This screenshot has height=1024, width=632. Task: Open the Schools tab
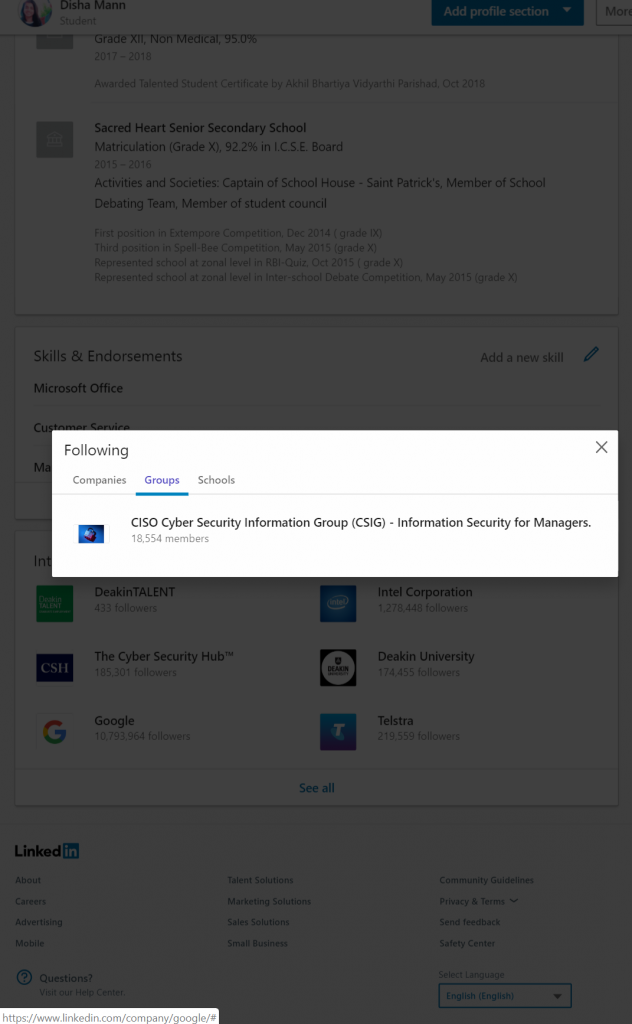pos(216,480)
